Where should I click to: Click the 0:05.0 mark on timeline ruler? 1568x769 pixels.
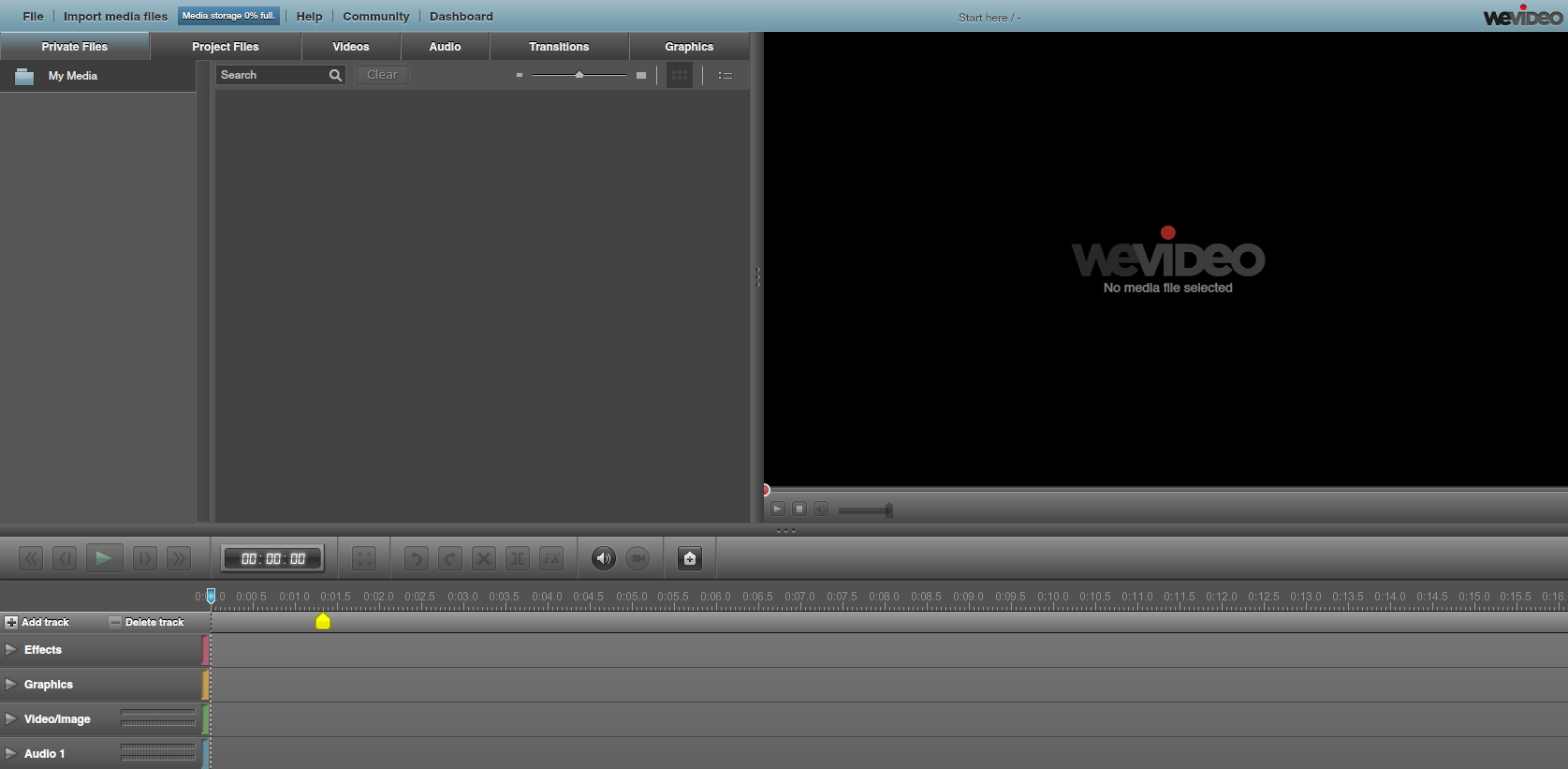(x=632, y=597)
